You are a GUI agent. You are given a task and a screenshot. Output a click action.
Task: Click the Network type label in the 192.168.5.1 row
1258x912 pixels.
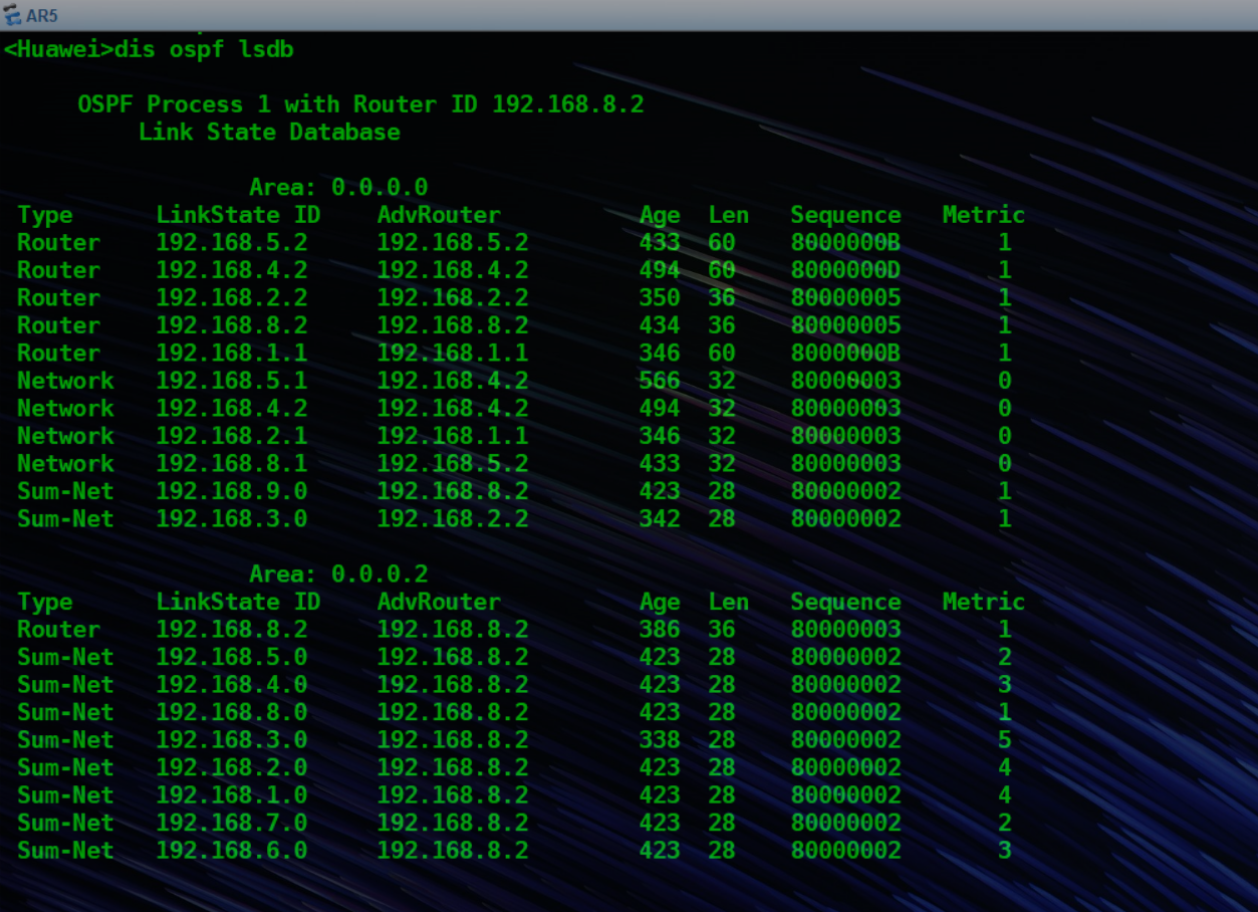click(x=66, y=381)
